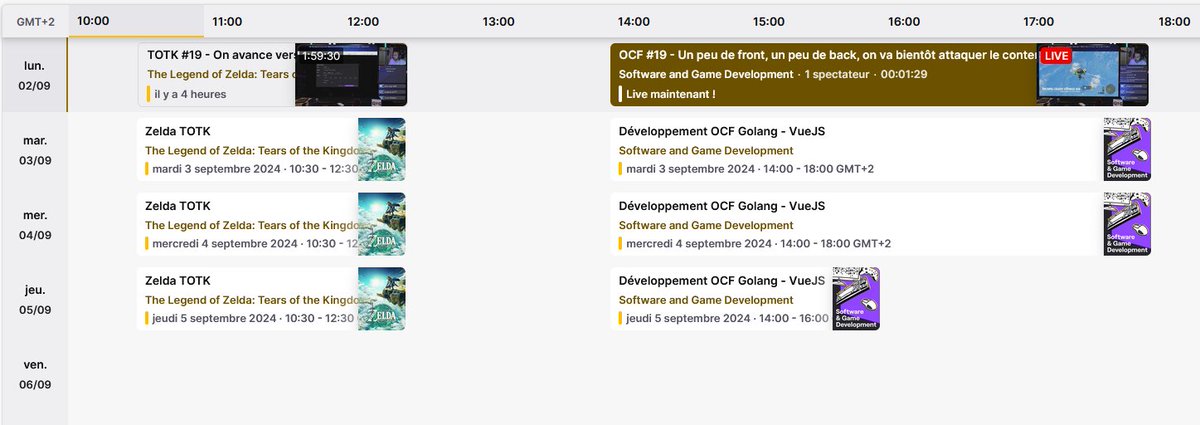Open the TOTK #19 video thumbnail

(351, 75)
